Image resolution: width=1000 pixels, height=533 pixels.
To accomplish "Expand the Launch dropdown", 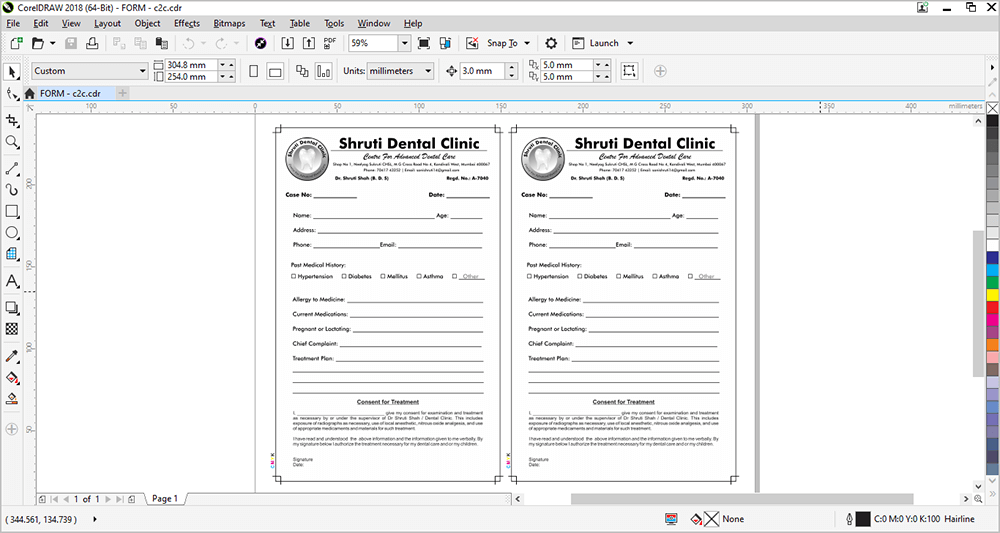I will [630, 43].
